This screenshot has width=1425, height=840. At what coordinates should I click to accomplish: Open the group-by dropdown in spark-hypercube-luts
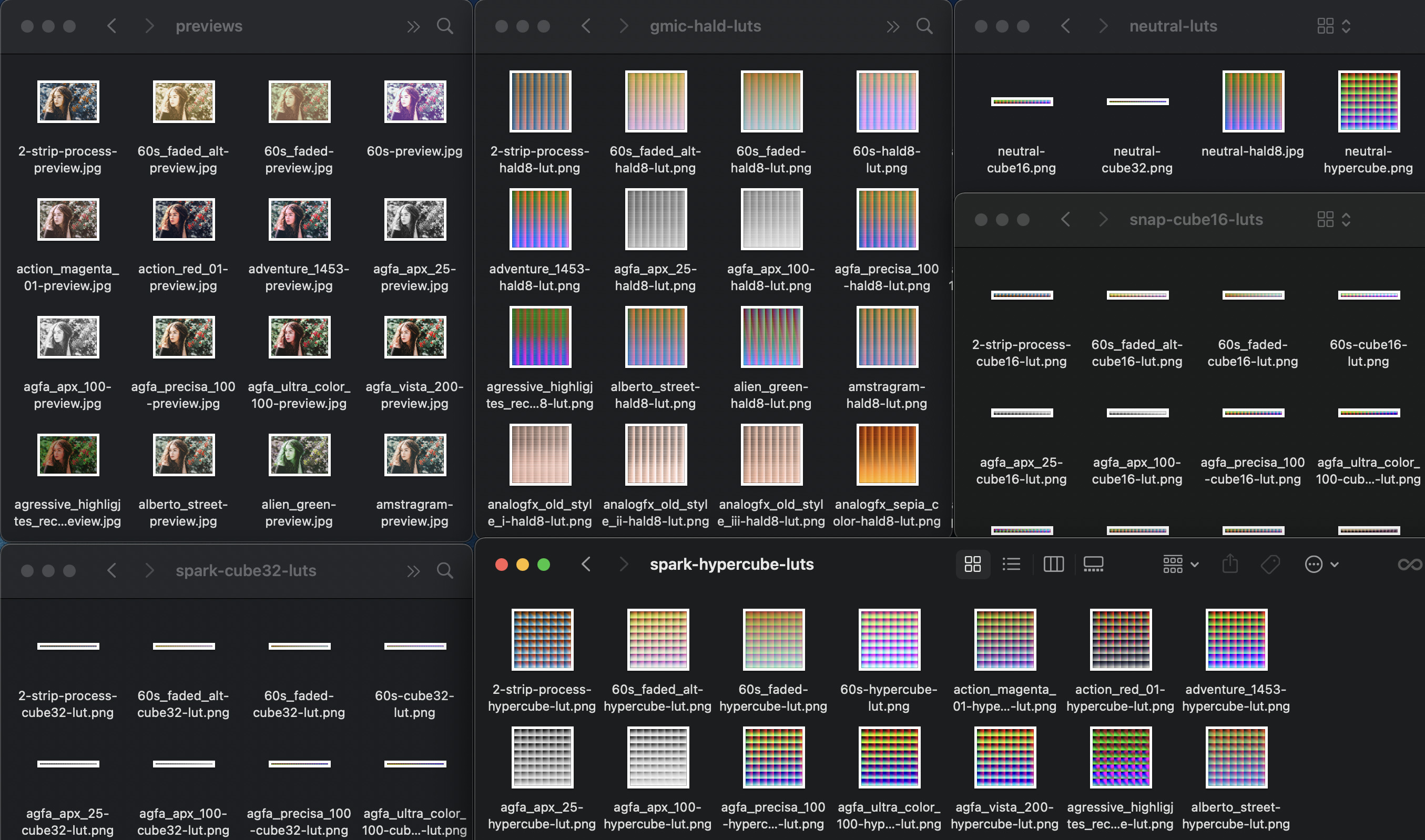1180,565
